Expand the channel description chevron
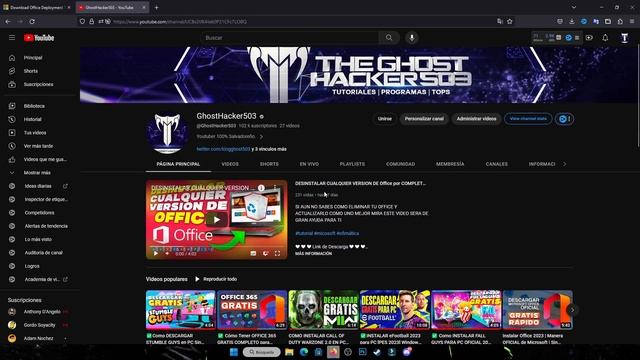This screenshot has width=640, height=360. pyautogui.click(x=261, y=137)
